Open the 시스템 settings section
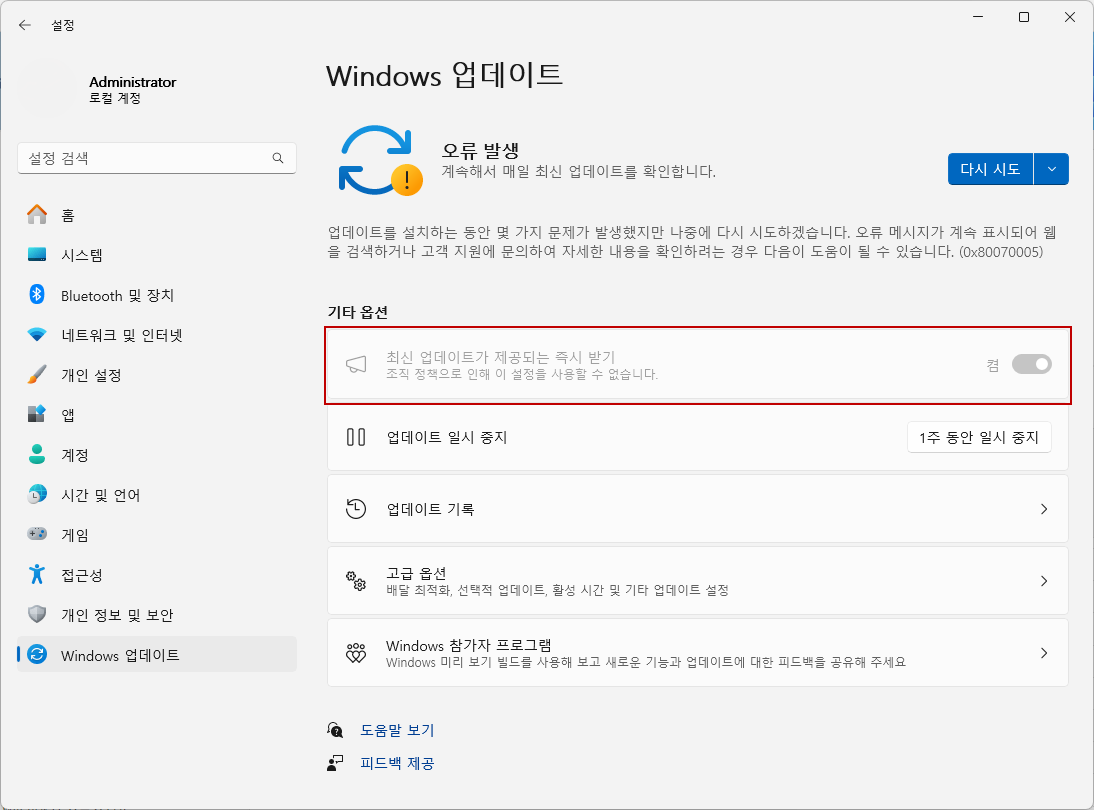1094x810 pixels. tap(157, 255)
